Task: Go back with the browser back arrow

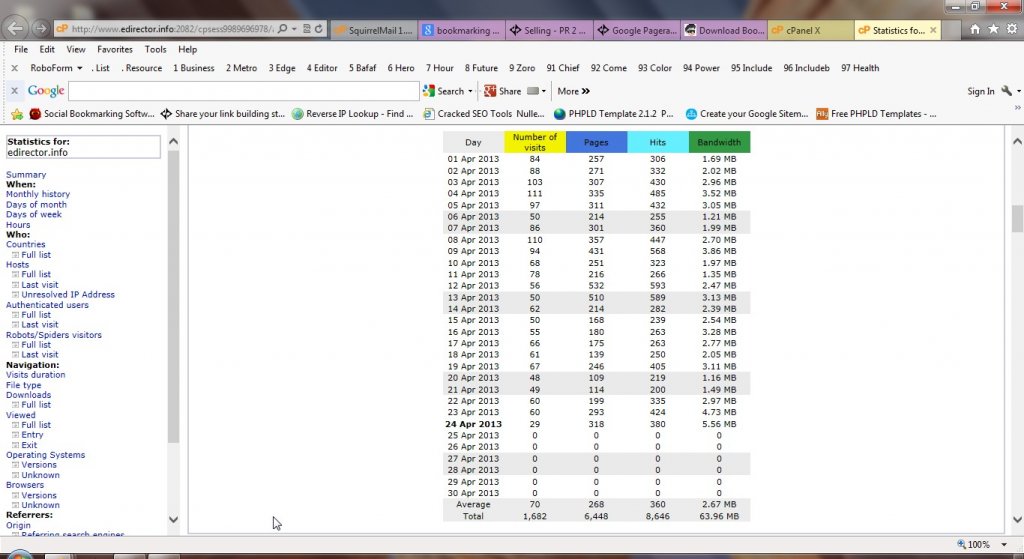Action: pyautogui.click(x=16, y=29)
